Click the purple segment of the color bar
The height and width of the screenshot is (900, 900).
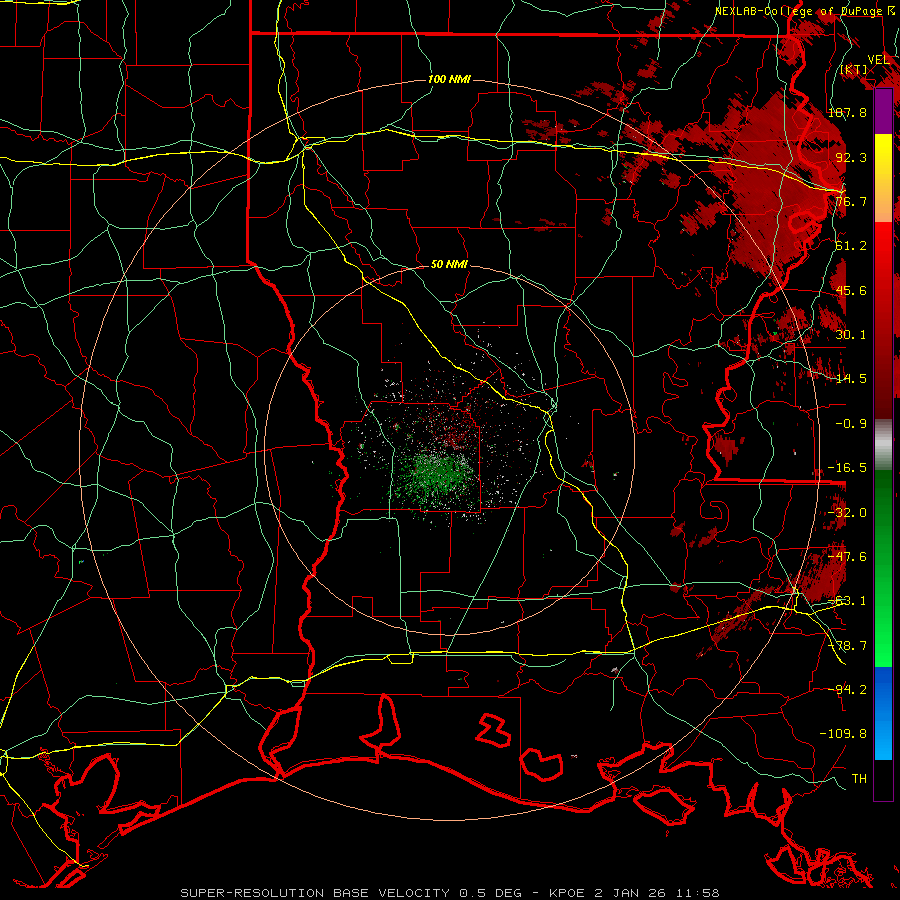(x=883, y=112)
